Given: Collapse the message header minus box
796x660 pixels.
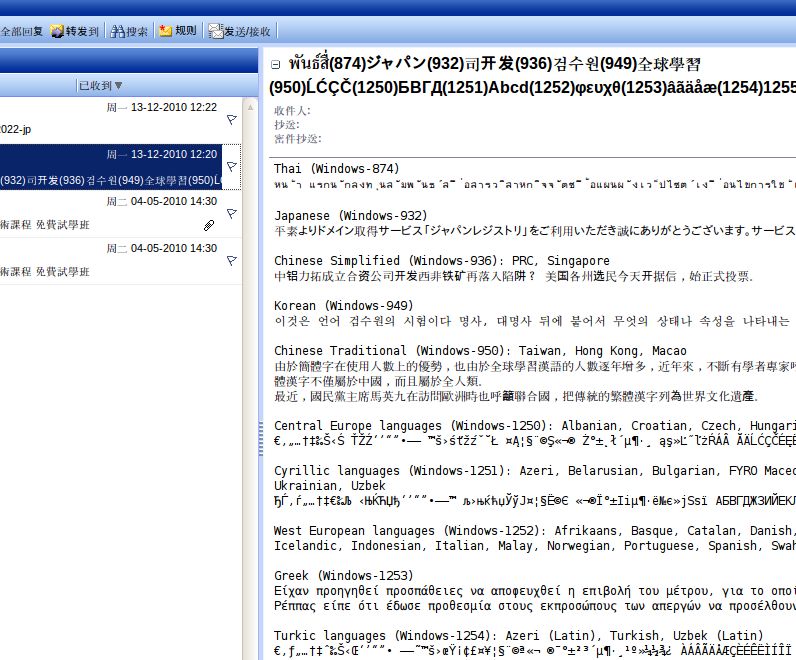Looking at the screenshot, I should (x=275, y=64).
